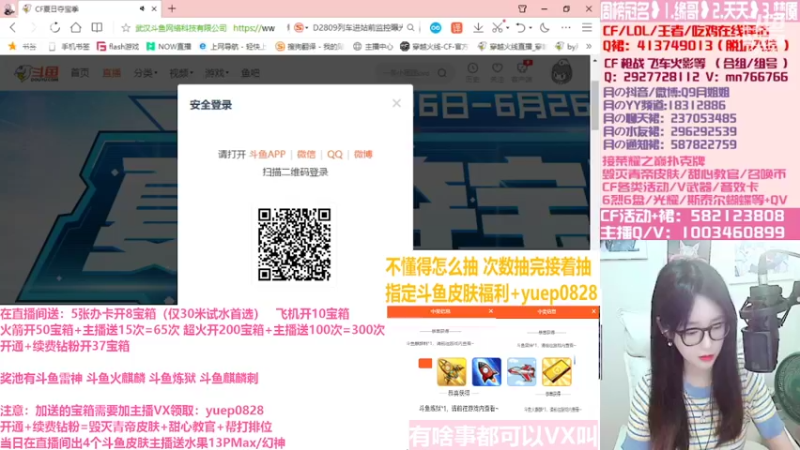Open the browser hamburger main menu
The image size is (800, 450).
[x=587, y=28]
